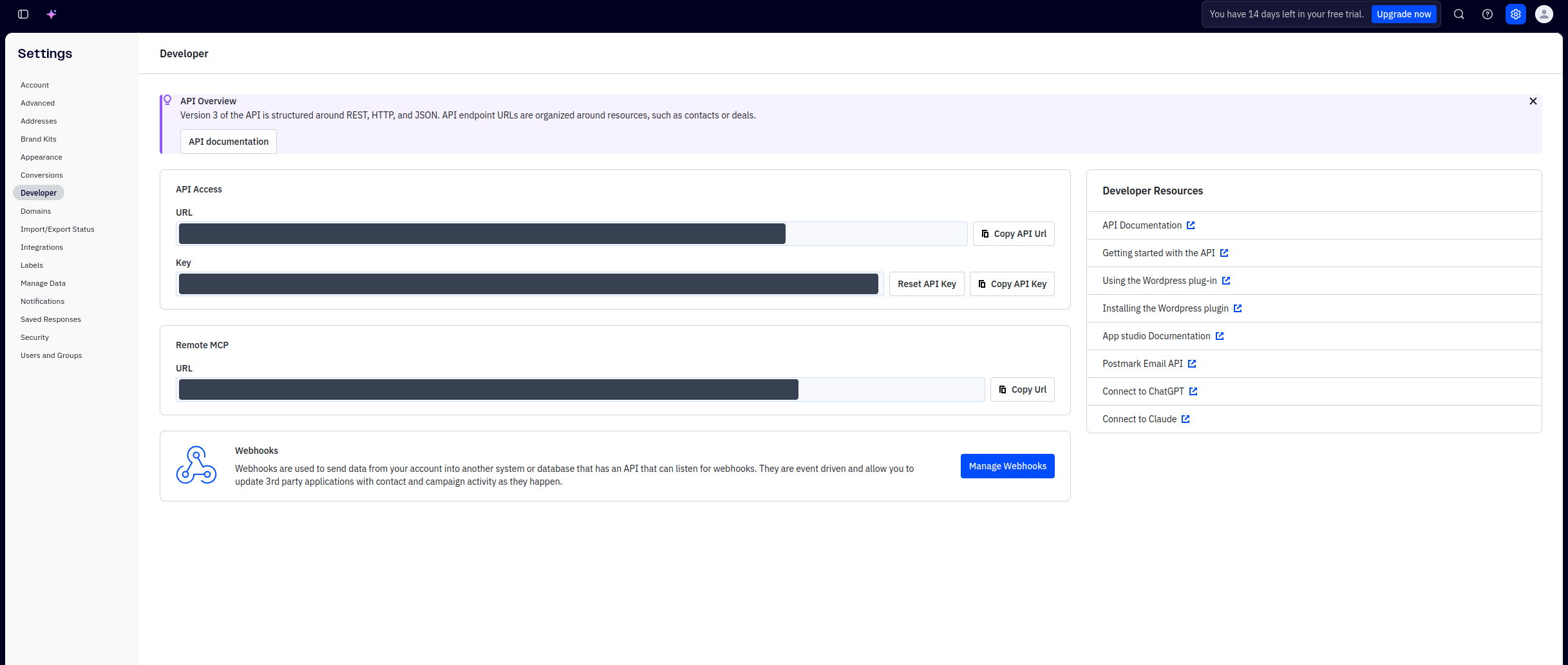Click Manage Webhooks button
Viewport: 1568px width, 665px height.
tap(1008, 466)
